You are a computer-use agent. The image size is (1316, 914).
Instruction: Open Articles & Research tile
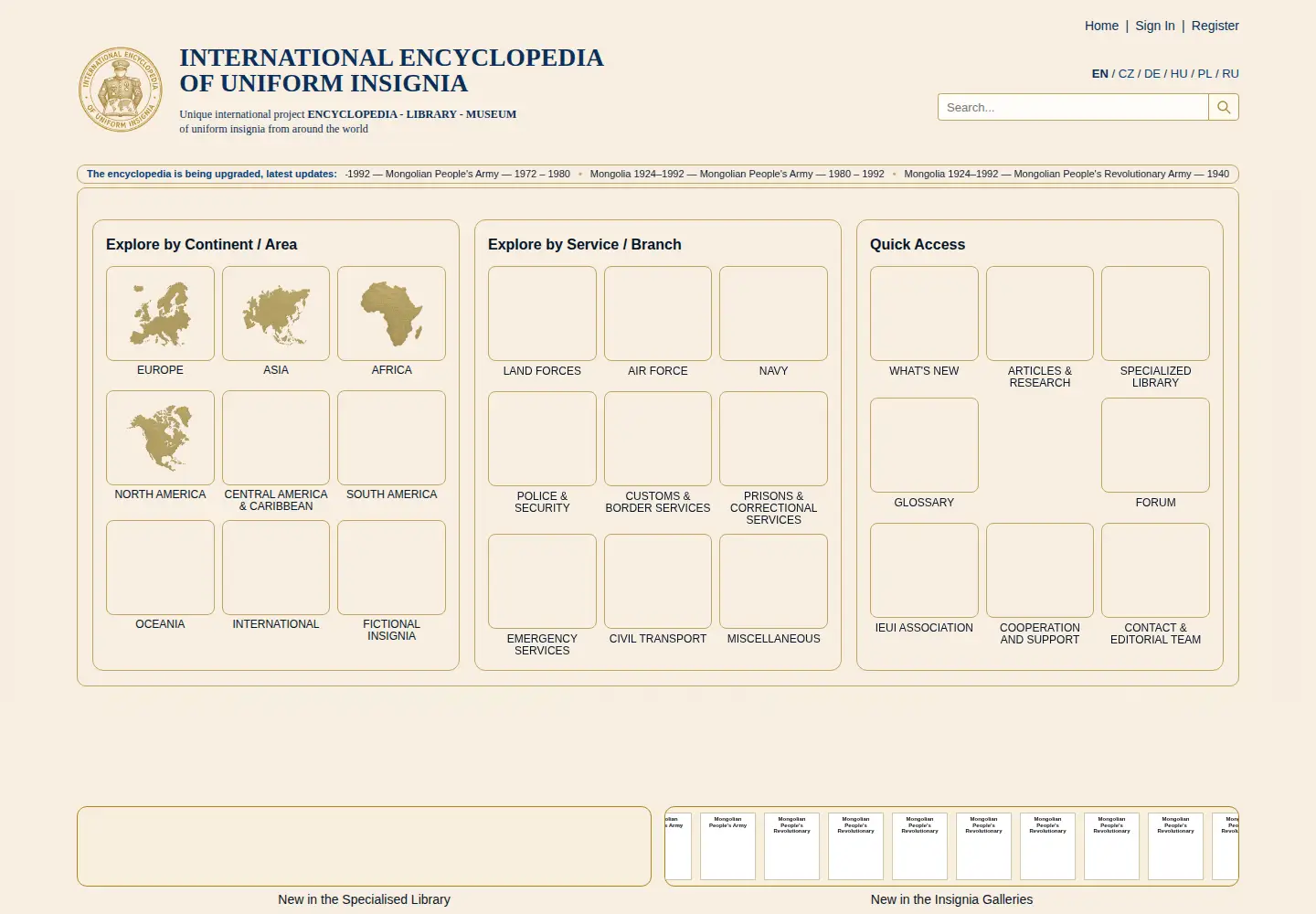(x=1040, y=314)
